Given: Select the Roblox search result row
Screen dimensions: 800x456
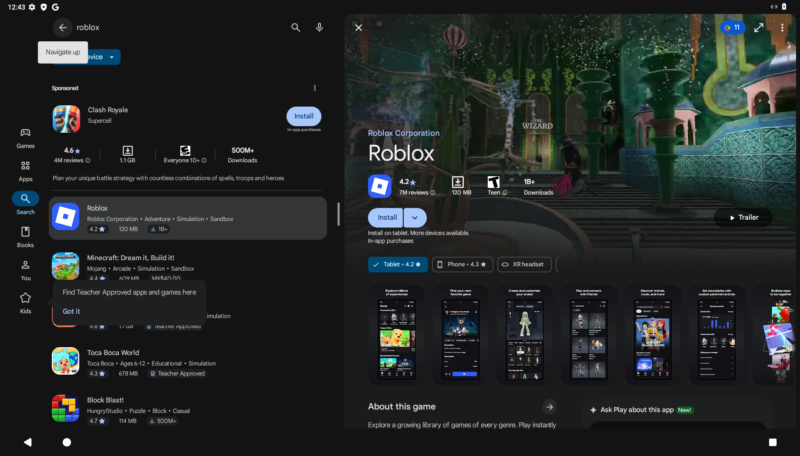Looking at the screenshot, I should (188, 218).
